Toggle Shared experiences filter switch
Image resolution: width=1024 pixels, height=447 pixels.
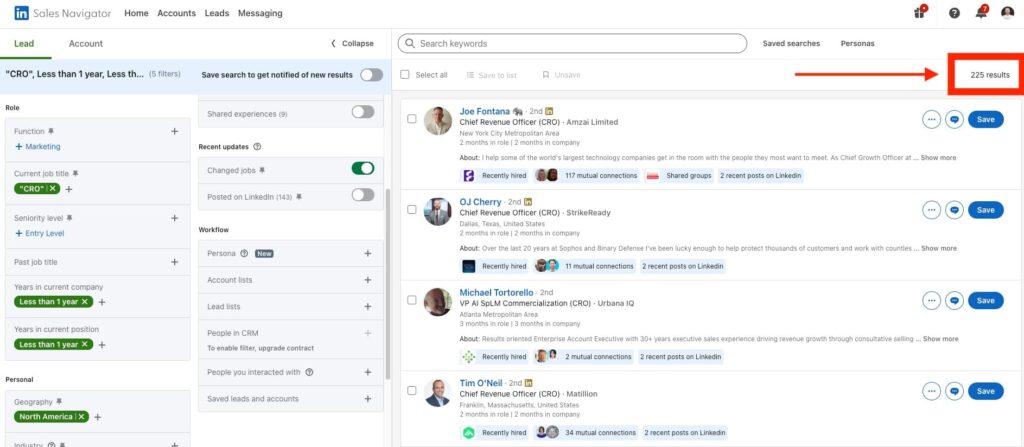click(363, 112)
